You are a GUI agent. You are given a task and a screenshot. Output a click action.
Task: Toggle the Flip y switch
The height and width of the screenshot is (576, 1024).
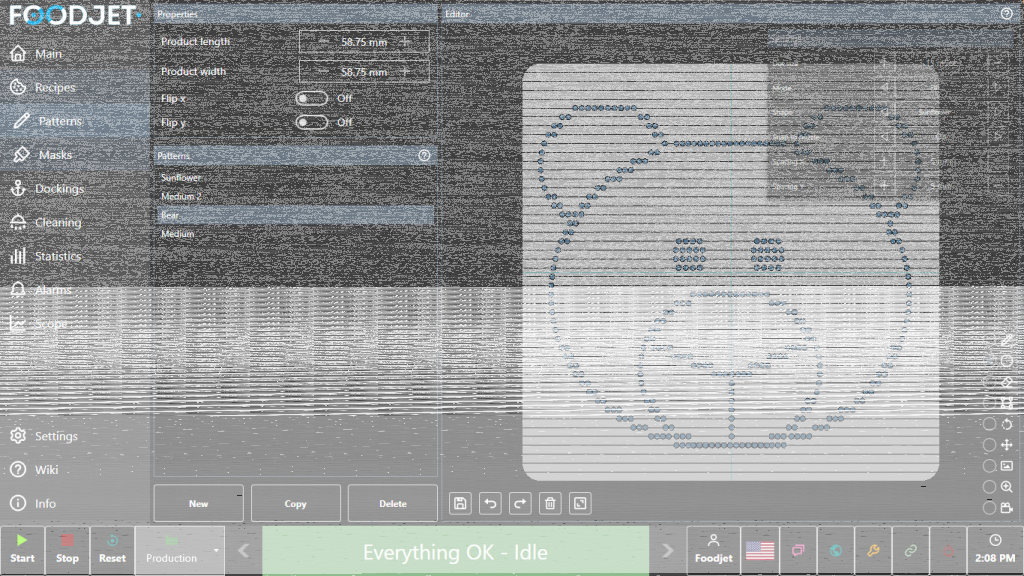tap(312, 122)
